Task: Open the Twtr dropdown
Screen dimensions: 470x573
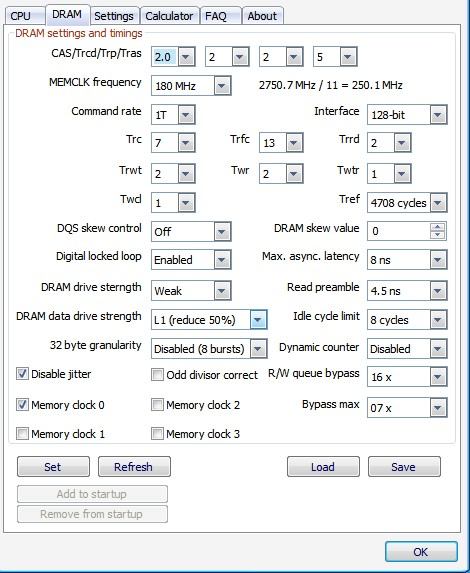Action: coord(389,174)
